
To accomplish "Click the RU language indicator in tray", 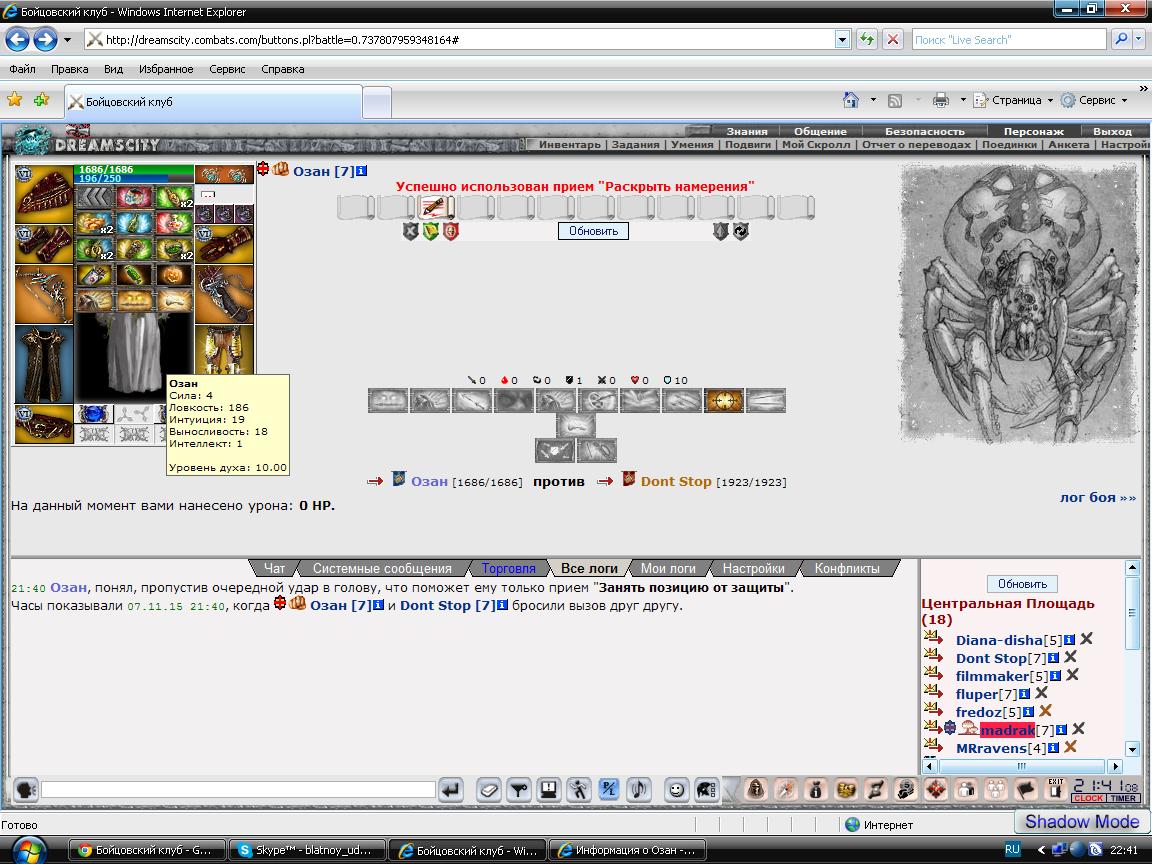I will coord(1012,849).
